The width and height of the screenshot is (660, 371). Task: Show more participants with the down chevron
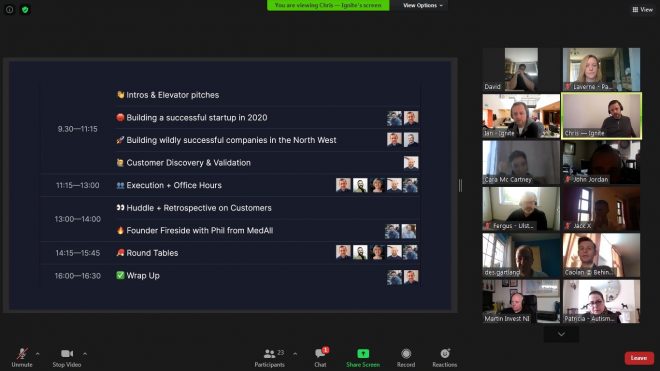coord(561,334)
